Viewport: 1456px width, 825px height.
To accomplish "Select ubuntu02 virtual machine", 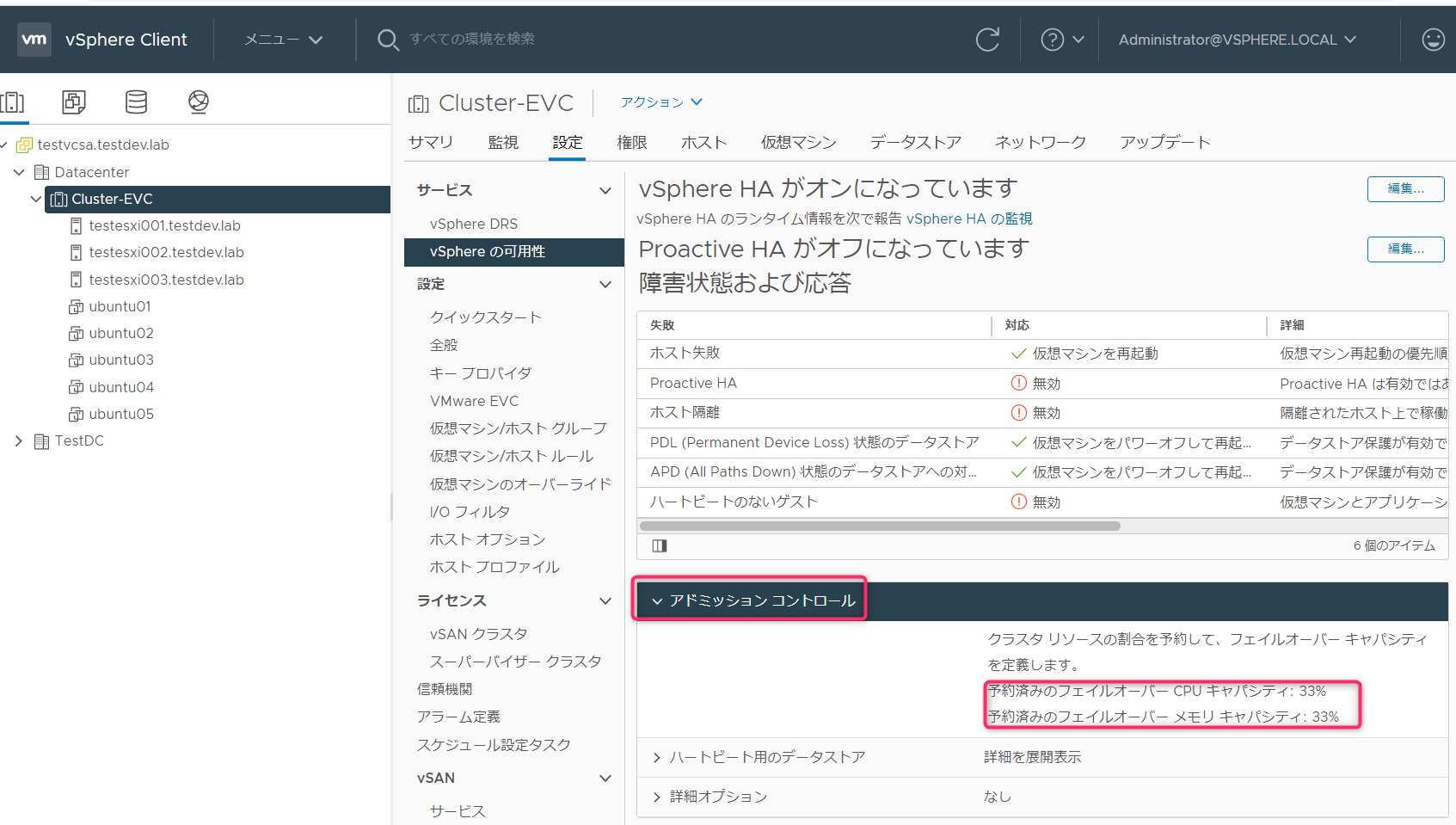I will [120, 333].
